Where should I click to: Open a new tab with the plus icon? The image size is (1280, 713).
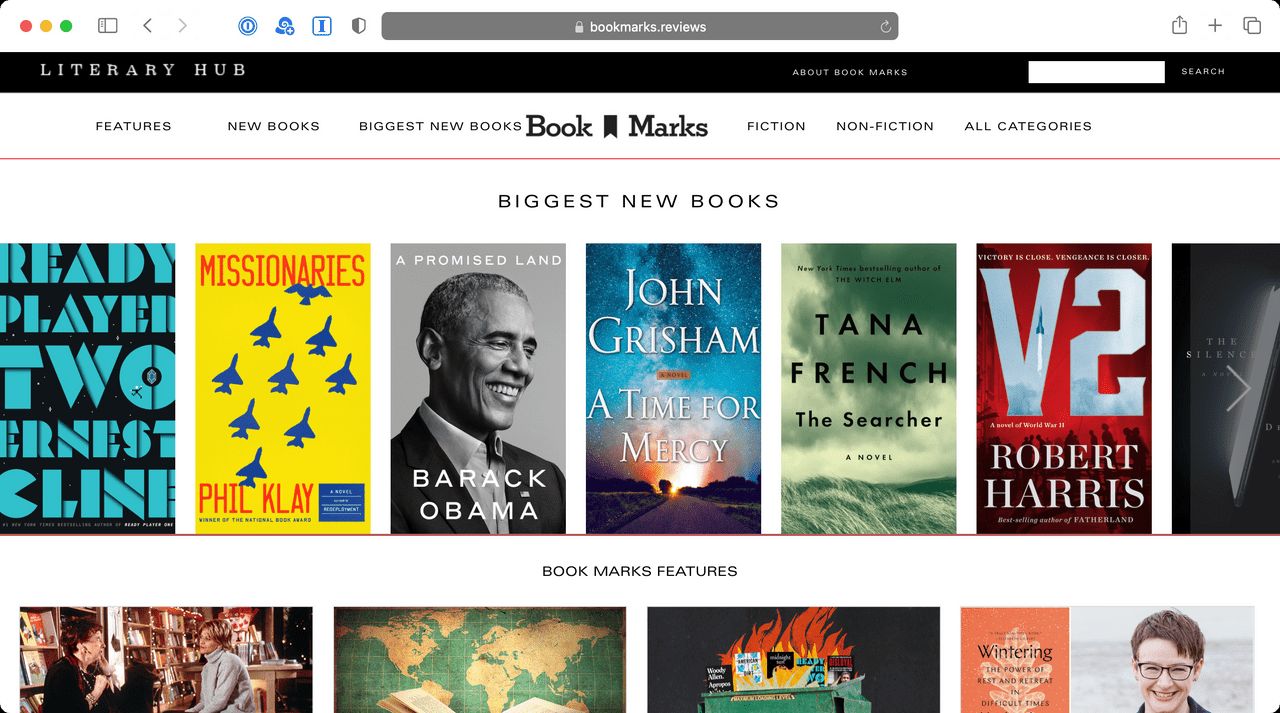tap(1213, 26)
